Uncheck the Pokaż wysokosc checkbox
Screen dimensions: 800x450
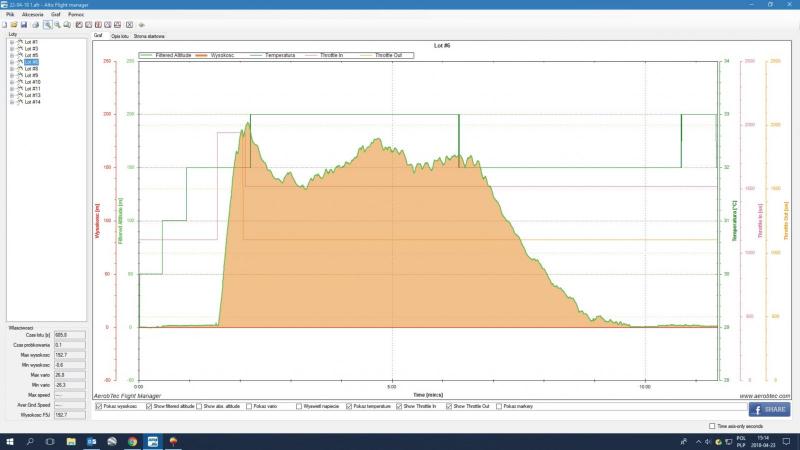pyautogui.click(x=98, y=406)
